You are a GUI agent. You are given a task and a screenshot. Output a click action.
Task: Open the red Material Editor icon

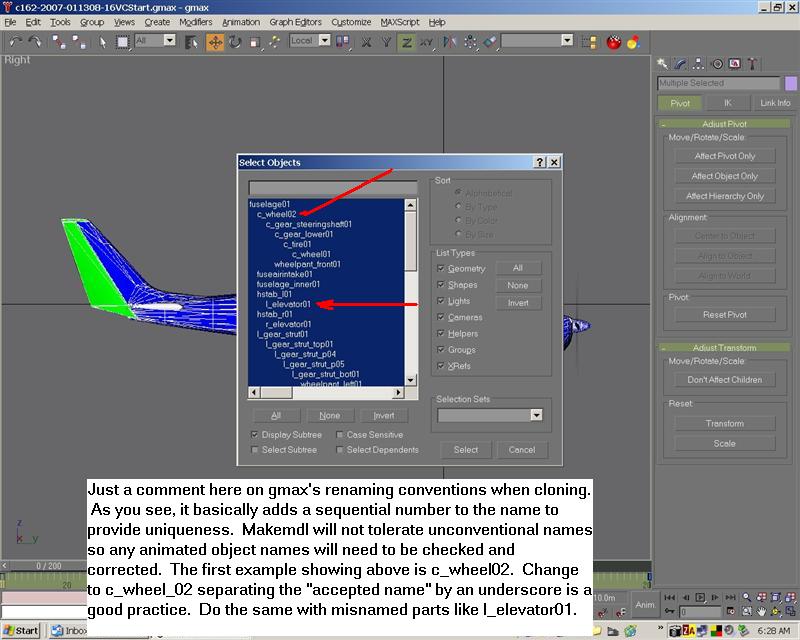click(614, 42)
